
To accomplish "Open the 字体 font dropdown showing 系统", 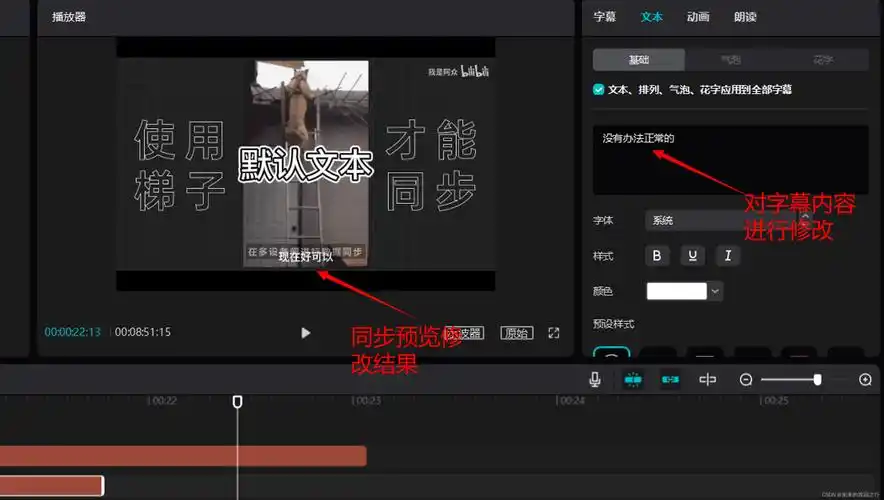I will click(727, 220).
